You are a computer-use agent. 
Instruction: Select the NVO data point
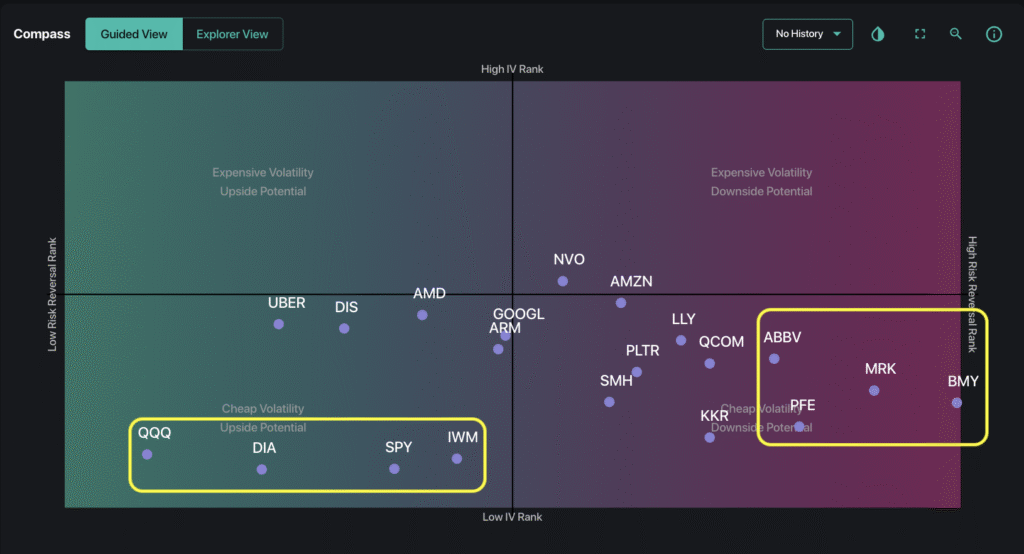(x=563, y=282)
